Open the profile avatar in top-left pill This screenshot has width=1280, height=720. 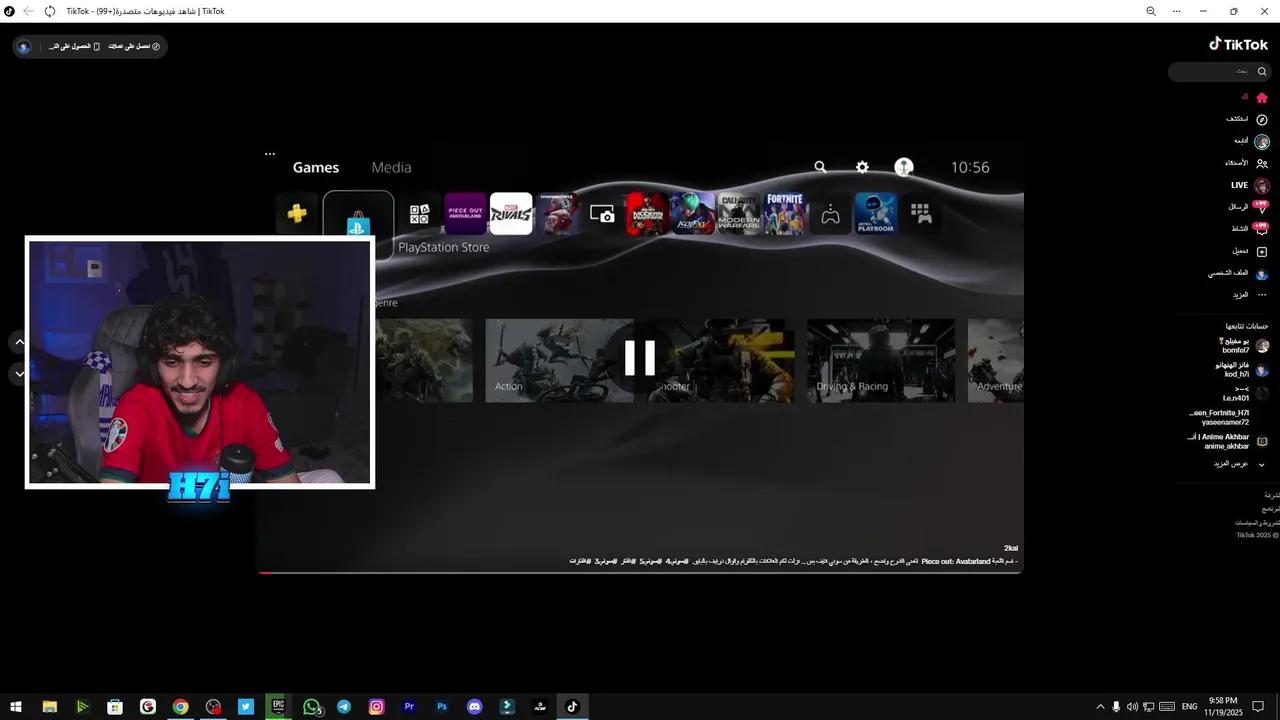point(24,46)
